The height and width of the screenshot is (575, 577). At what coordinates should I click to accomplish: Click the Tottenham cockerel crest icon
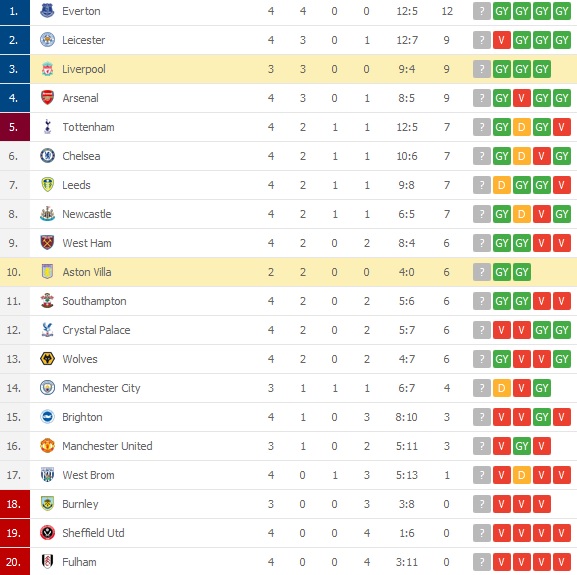coord(47,127)
